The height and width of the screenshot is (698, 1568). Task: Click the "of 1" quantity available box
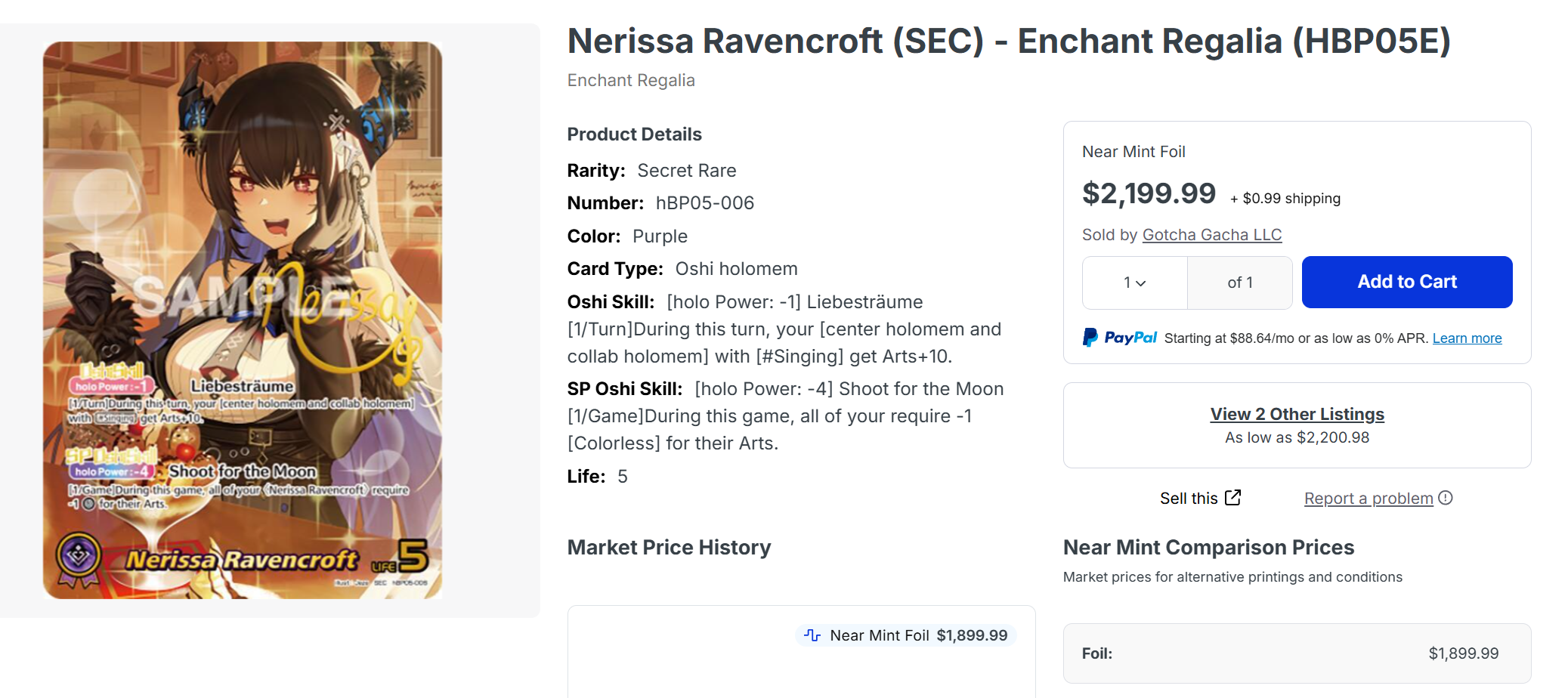(1239, 283)
